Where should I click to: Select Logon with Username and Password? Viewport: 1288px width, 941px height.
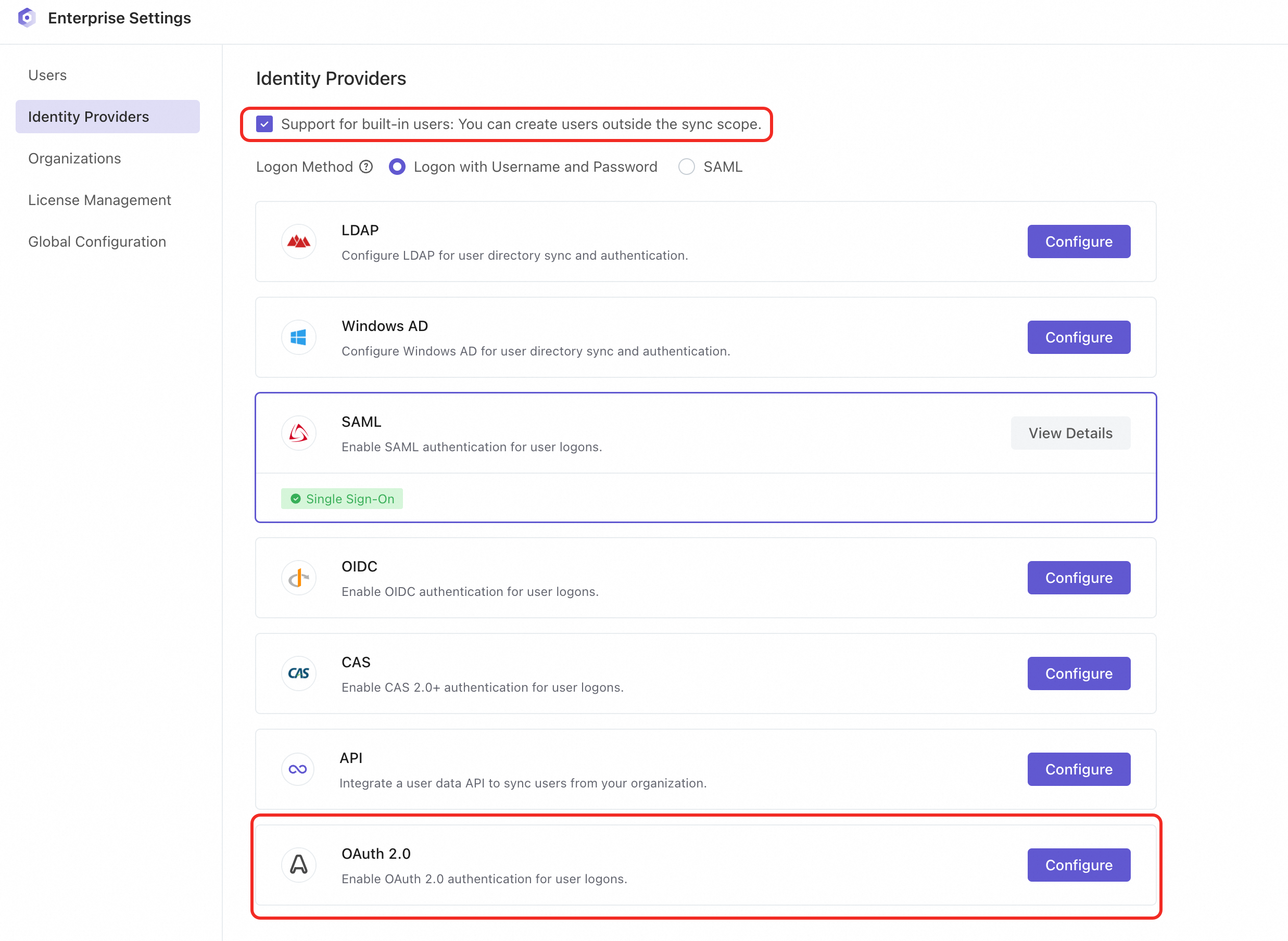point(397,167)
